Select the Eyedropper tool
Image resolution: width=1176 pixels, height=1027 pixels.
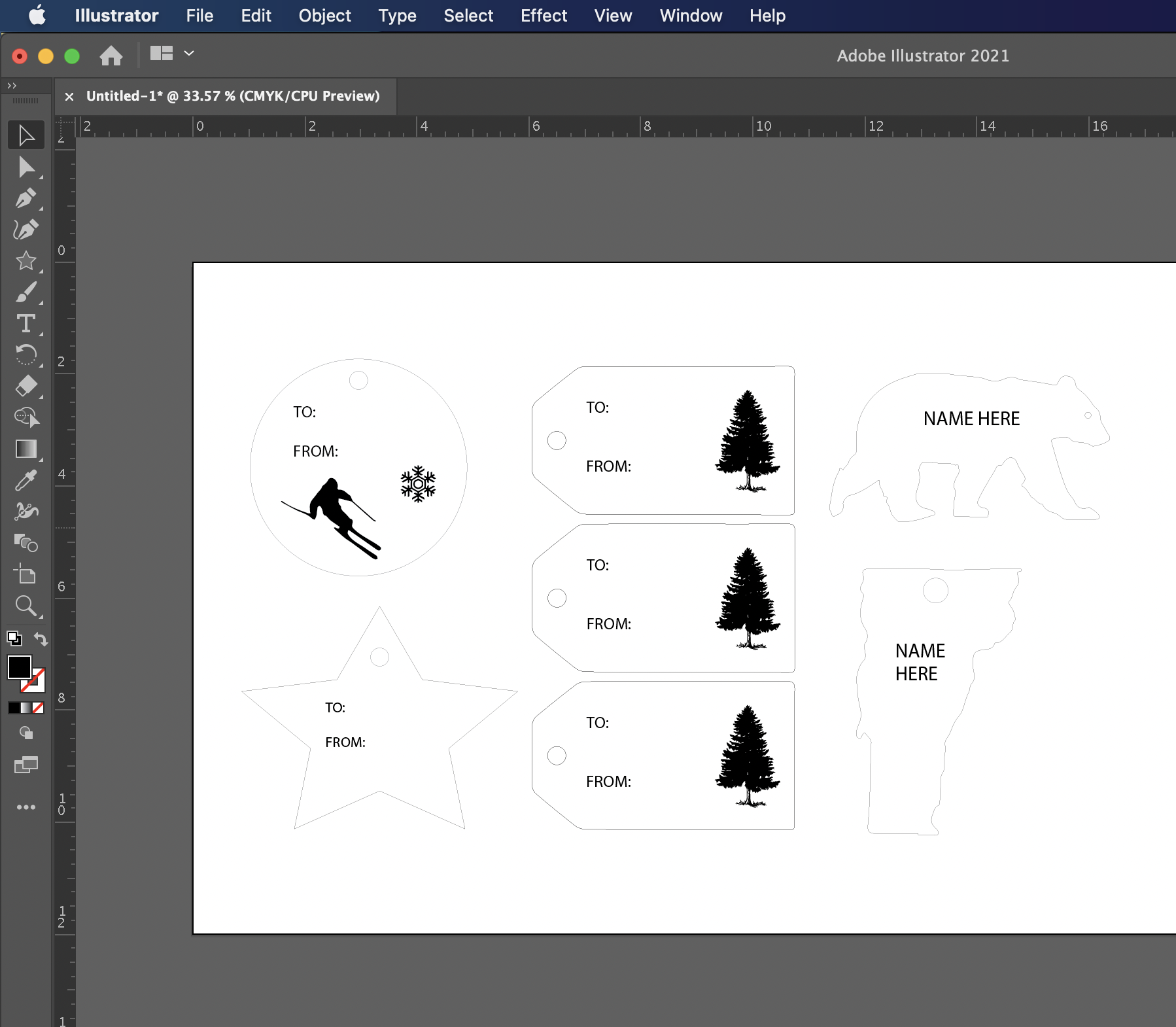[26, 481]
